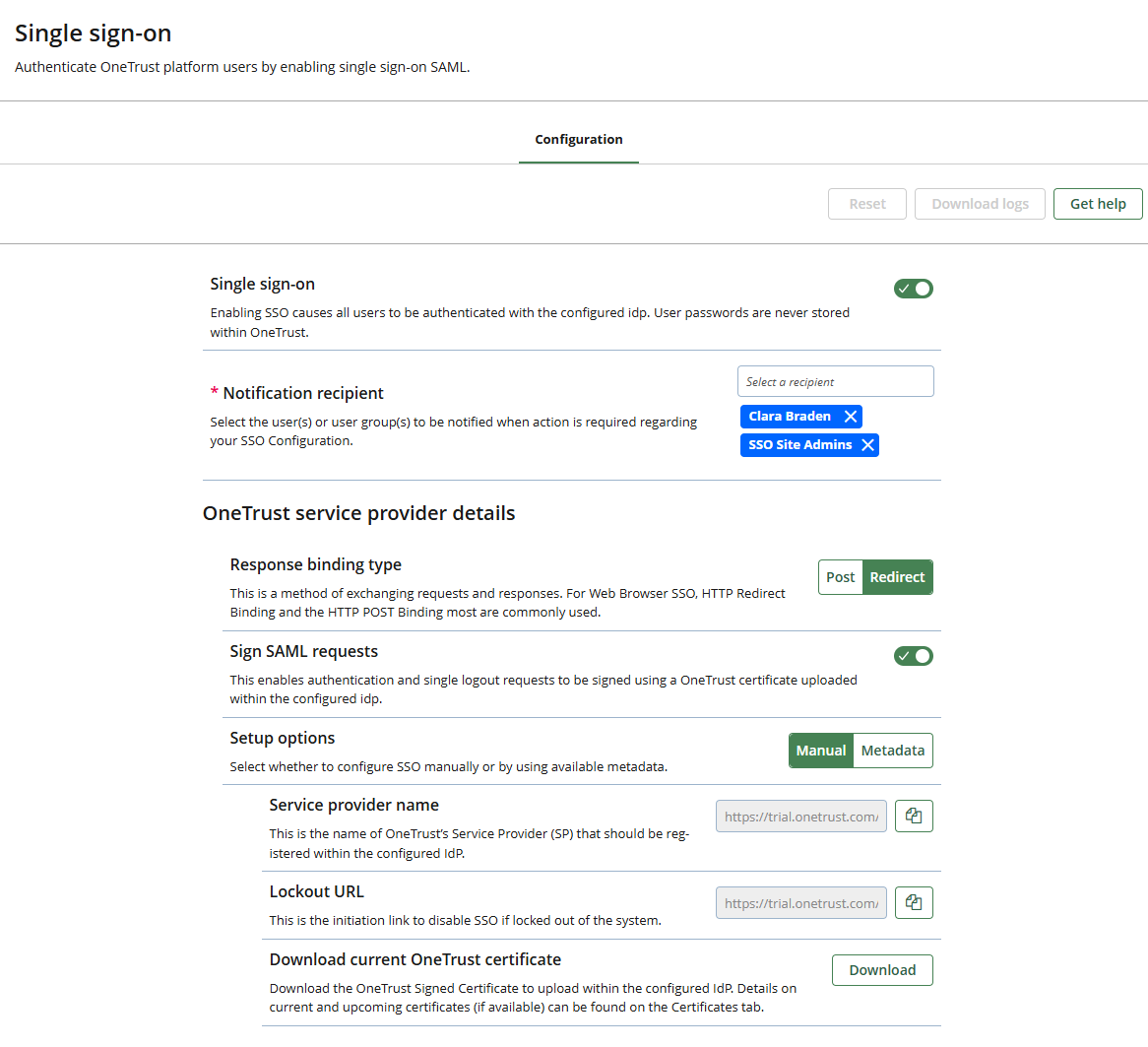Click the Service provider name field
1148x1047 pixels.
(800, 816)
